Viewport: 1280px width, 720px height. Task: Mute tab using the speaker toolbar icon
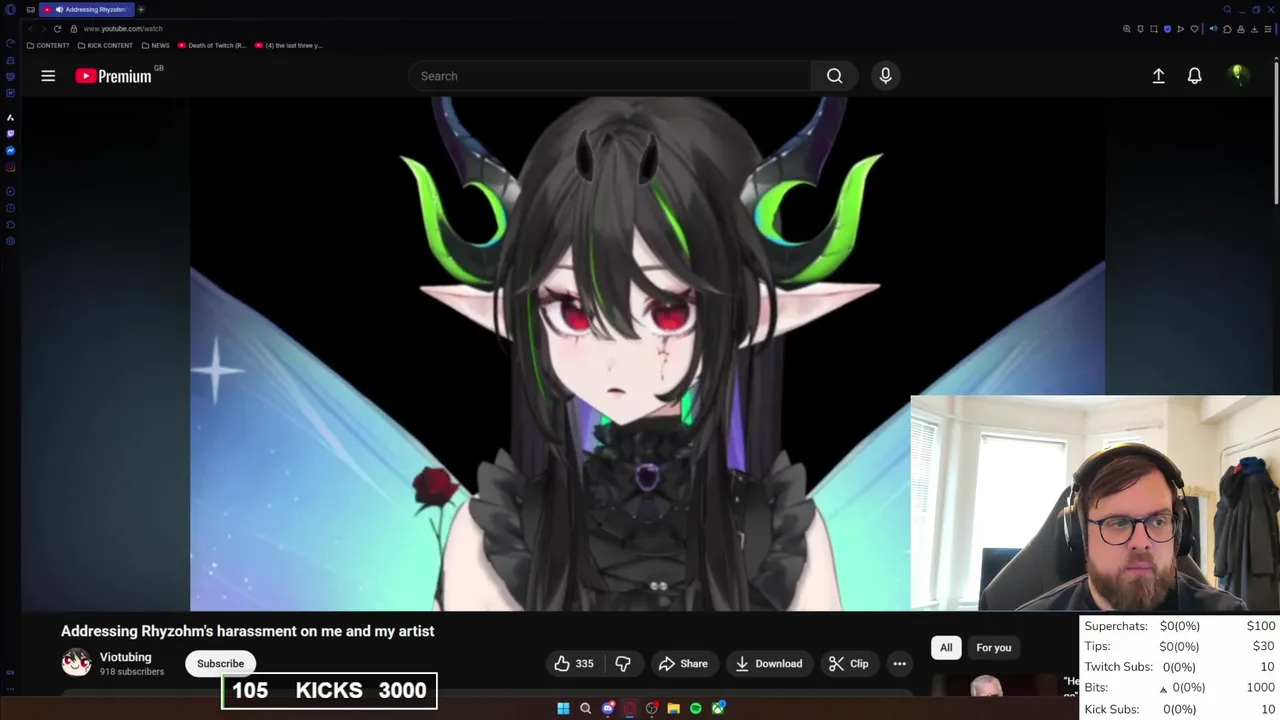click(x=1213, y=29)
